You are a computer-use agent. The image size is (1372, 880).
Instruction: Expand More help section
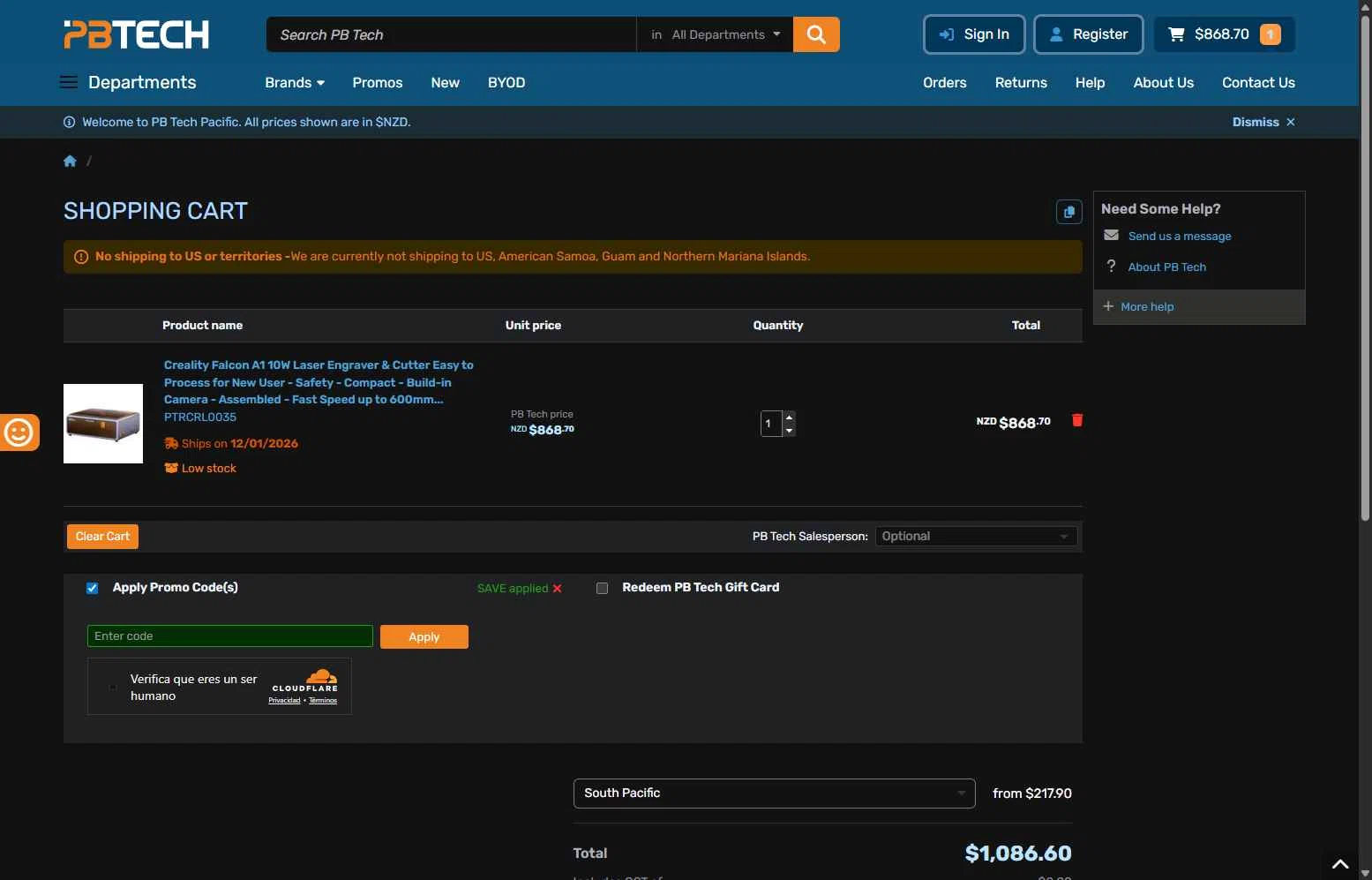[x=1138, y=306]
